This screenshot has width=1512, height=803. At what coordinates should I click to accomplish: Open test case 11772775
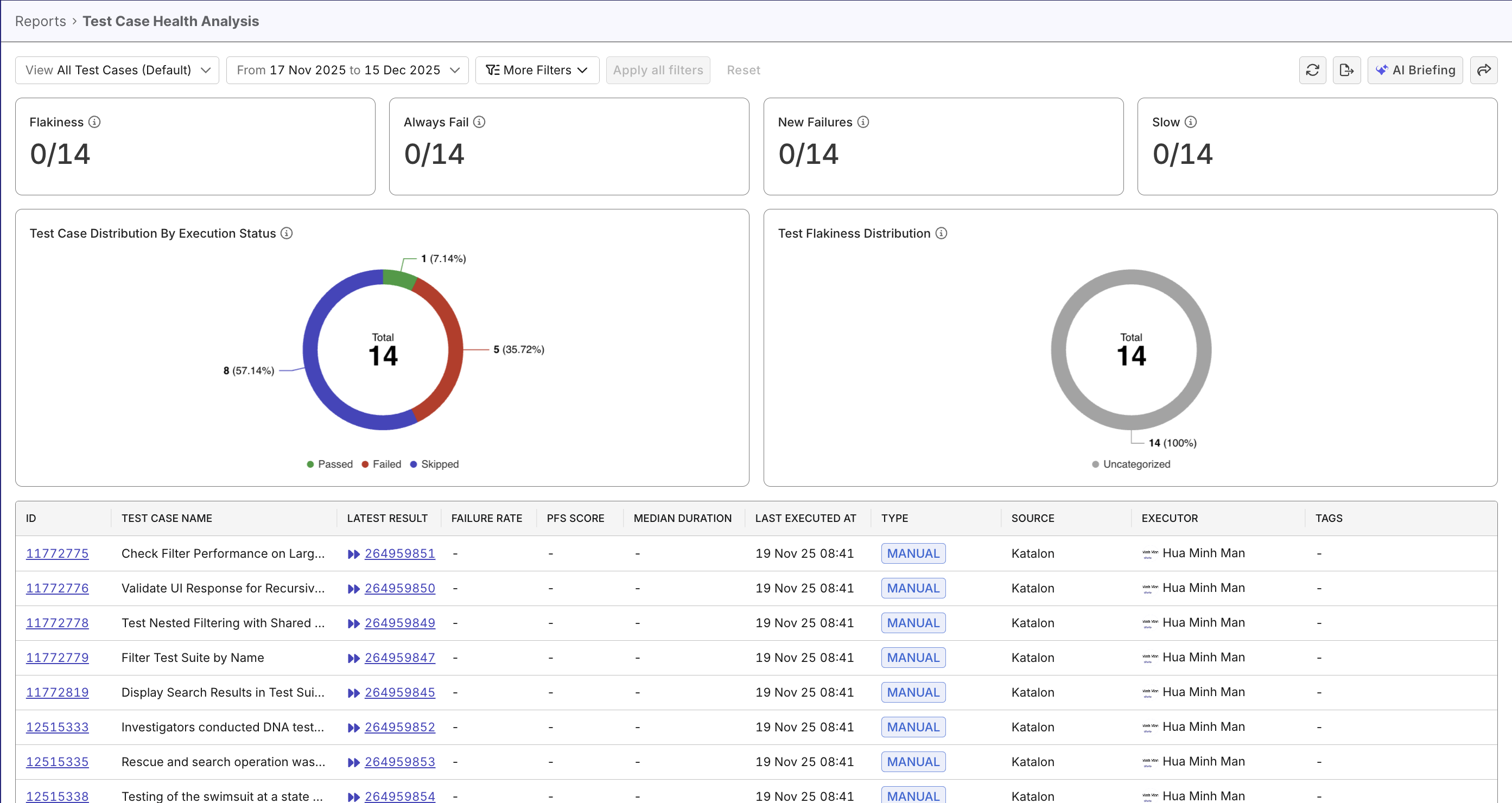coord(57,553)
